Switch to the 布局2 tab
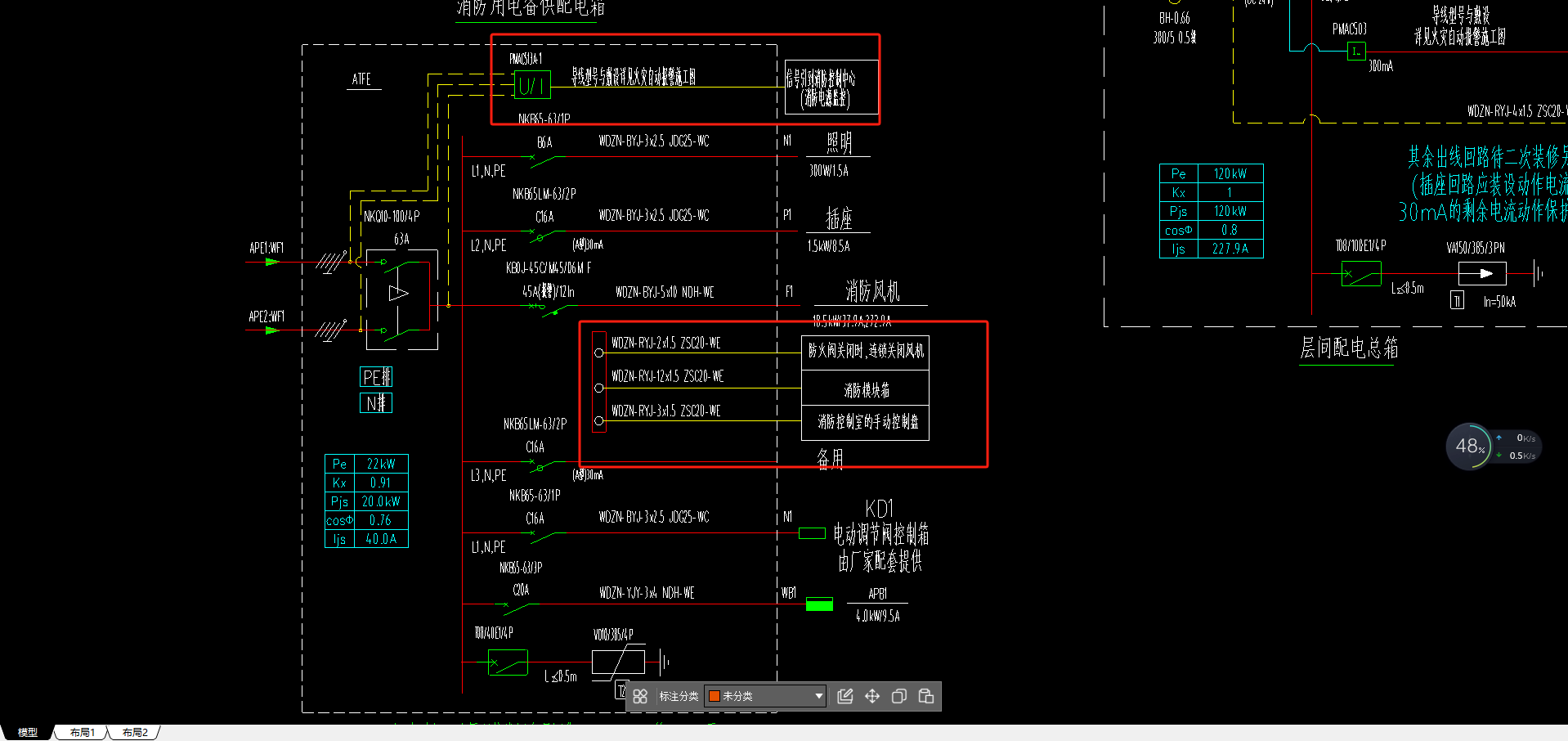Image resolution: width=1568 pixels, height=741 pixels. pos(135,733)
